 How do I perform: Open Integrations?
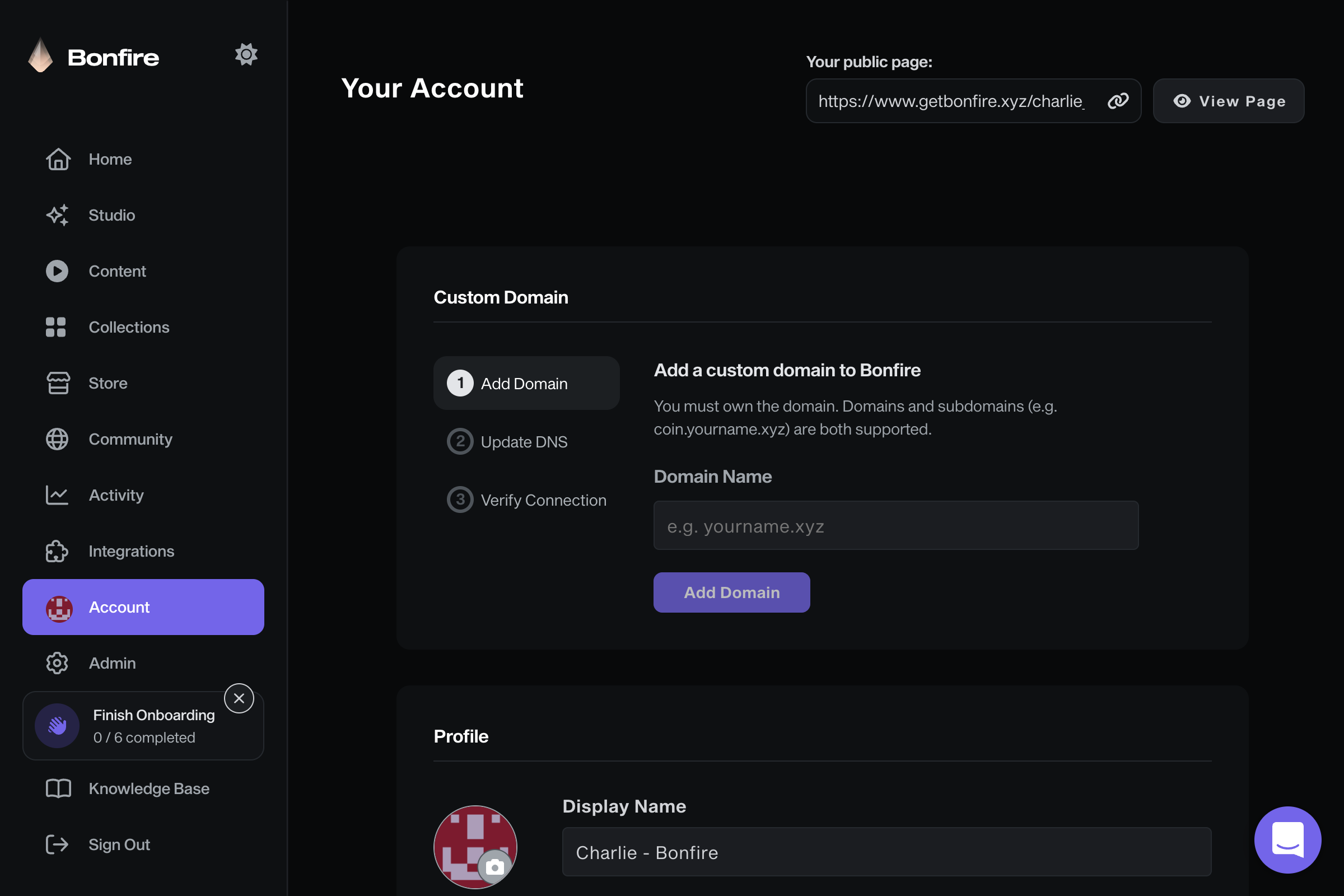(143, 551)
